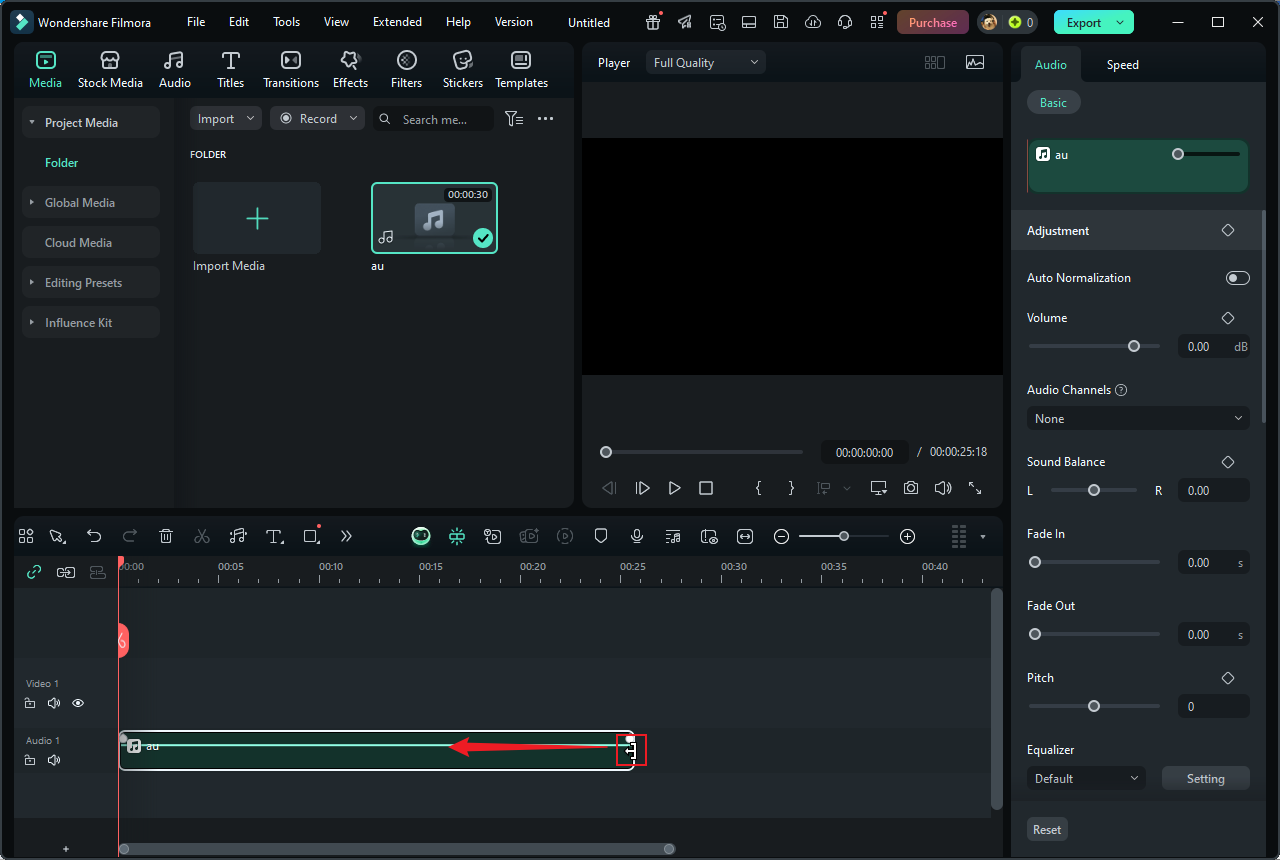This screenshot has width=1280, height=860.
Task: Open the Full Quality player dropdown
Action: click(705, 62)
